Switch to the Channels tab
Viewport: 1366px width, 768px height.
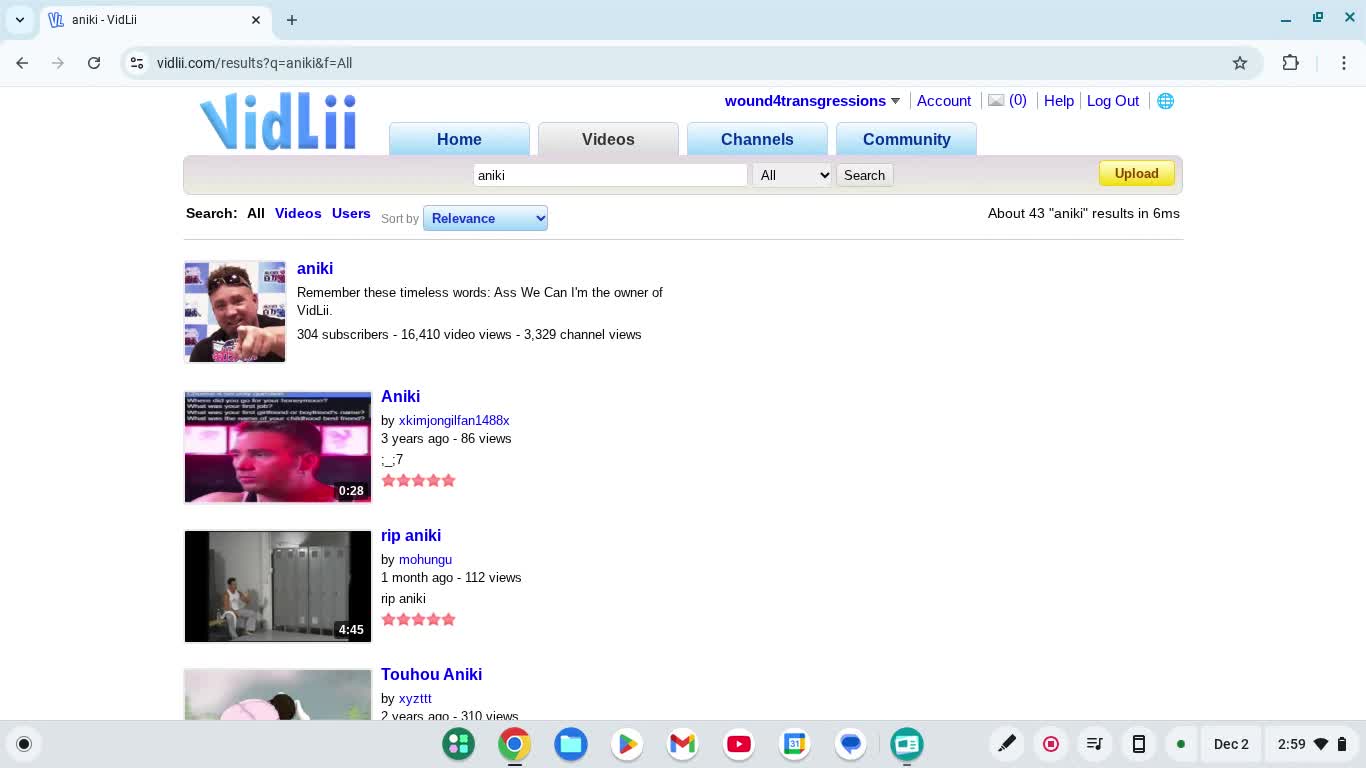click(757, 140)
